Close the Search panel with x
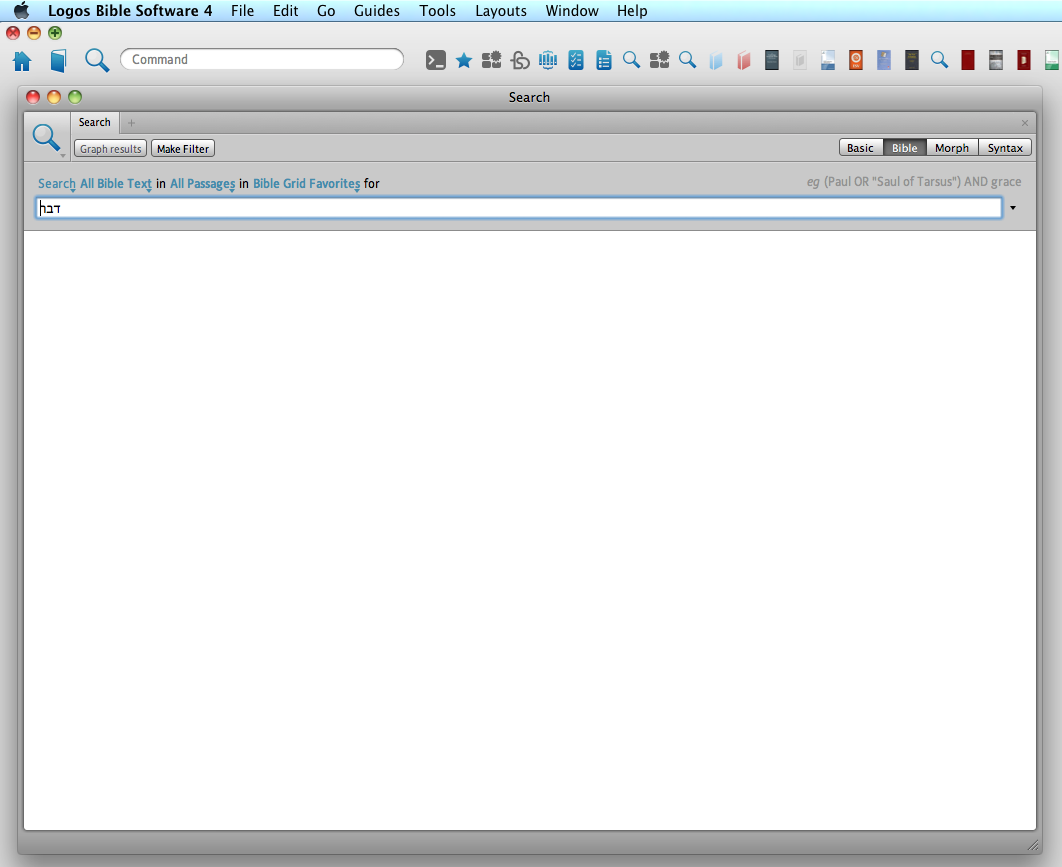Screen dimensions: 1062x867 tap(1025, 123)
